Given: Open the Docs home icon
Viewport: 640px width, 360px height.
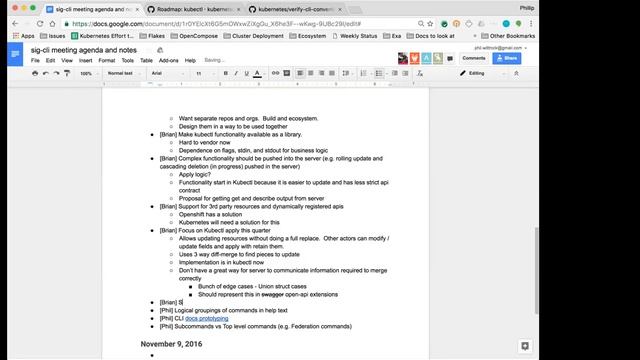Looking at the screenshot, I should pos(15,54).
